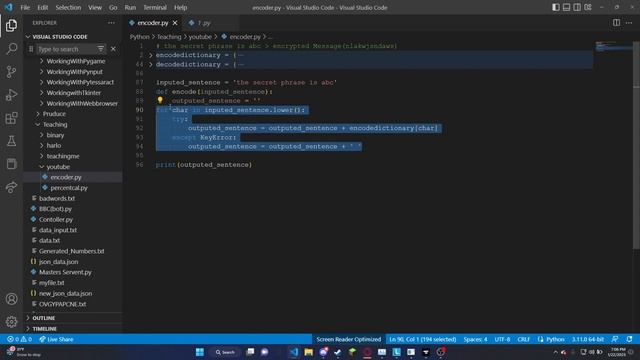Open the Search view icon
The image size is (640, 360).
[x=11, y=49]
